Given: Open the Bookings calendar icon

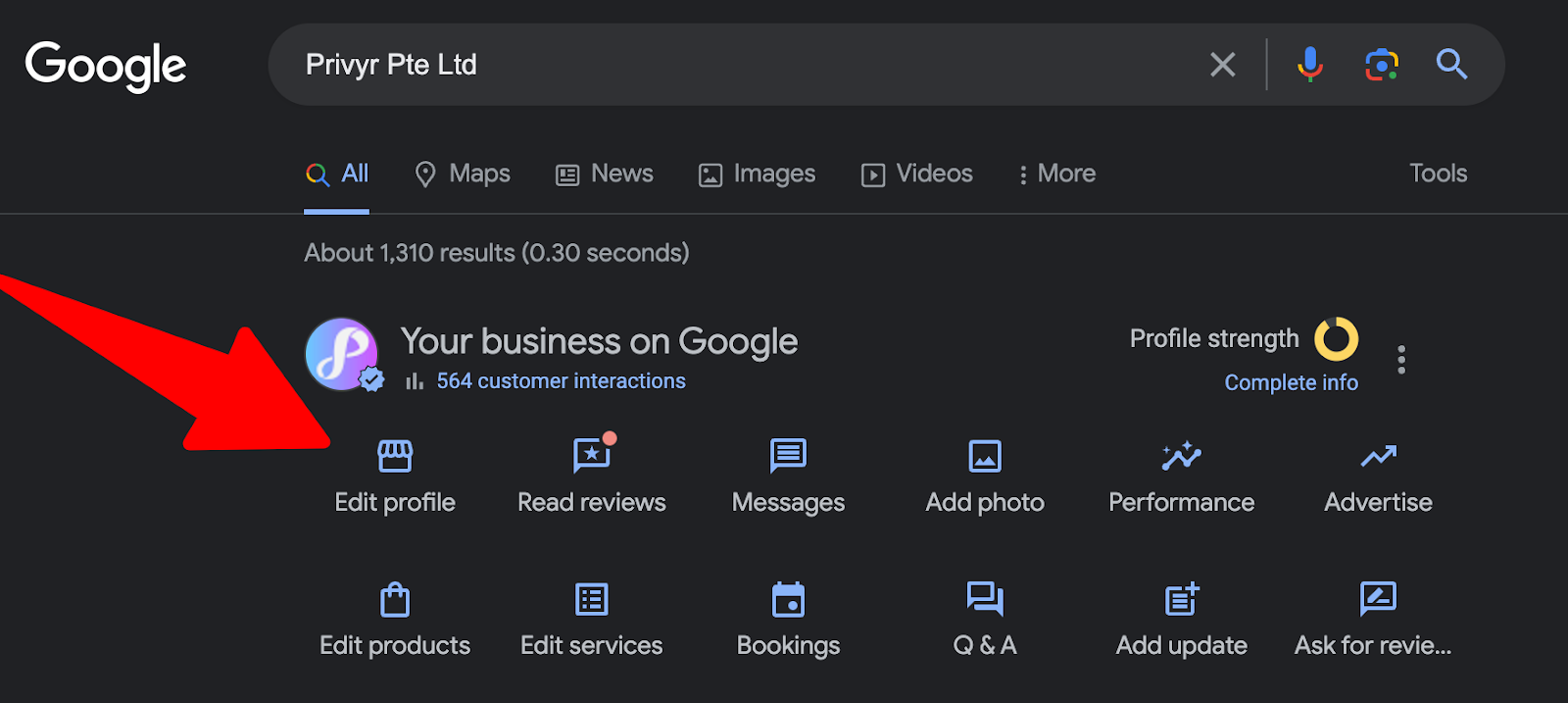Looking at the screenshot, I should (x=788, y=599).
